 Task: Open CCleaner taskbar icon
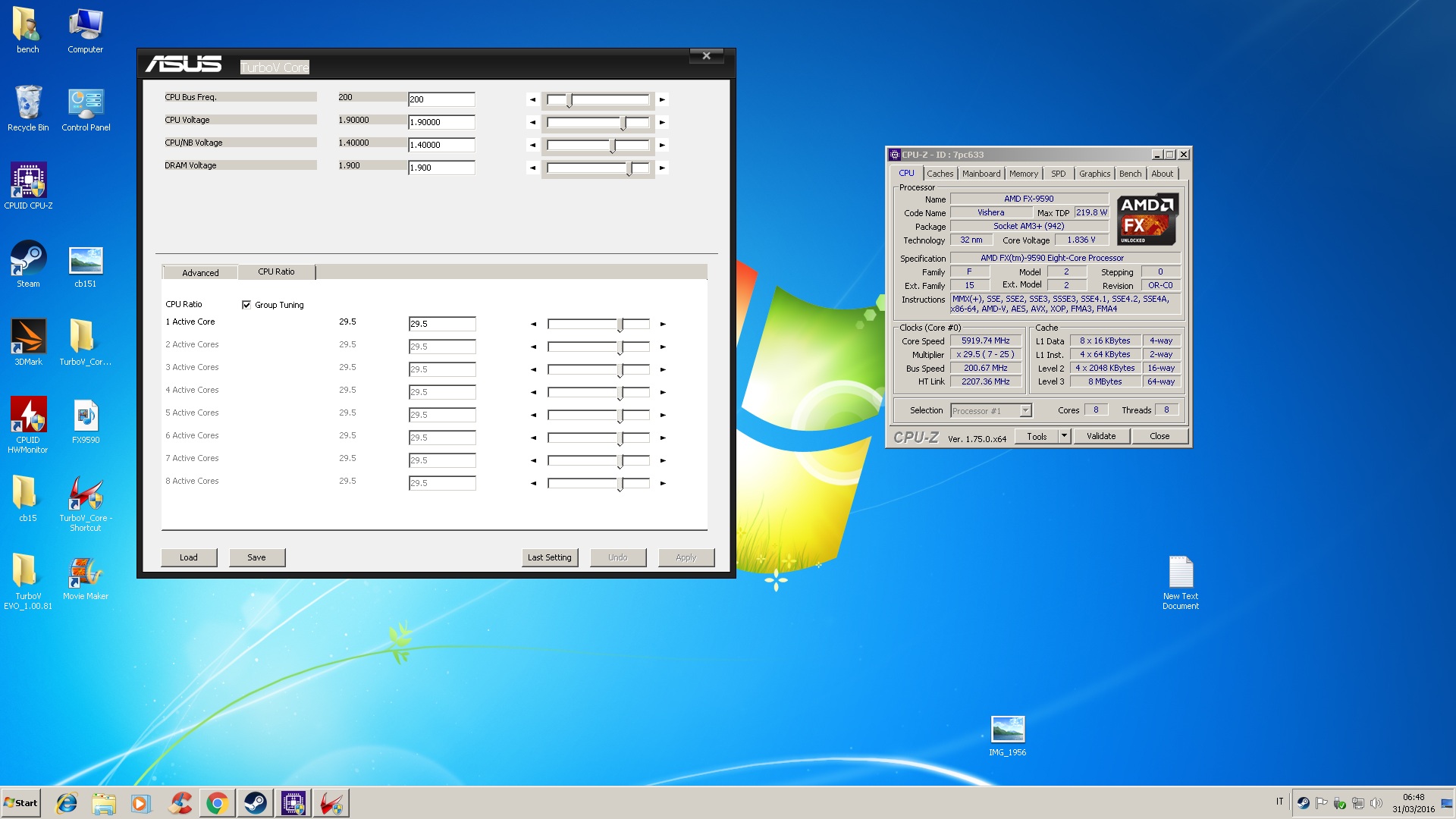(180, 803)
